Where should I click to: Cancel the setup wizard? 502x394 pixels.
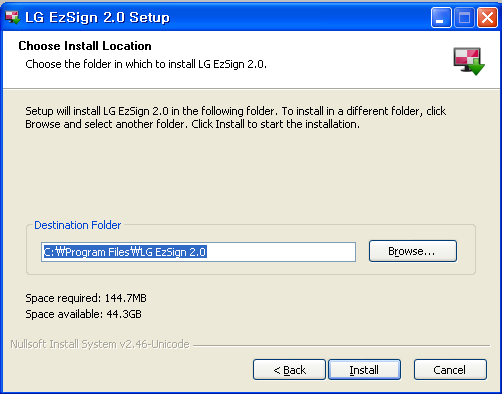coord(450,370)
